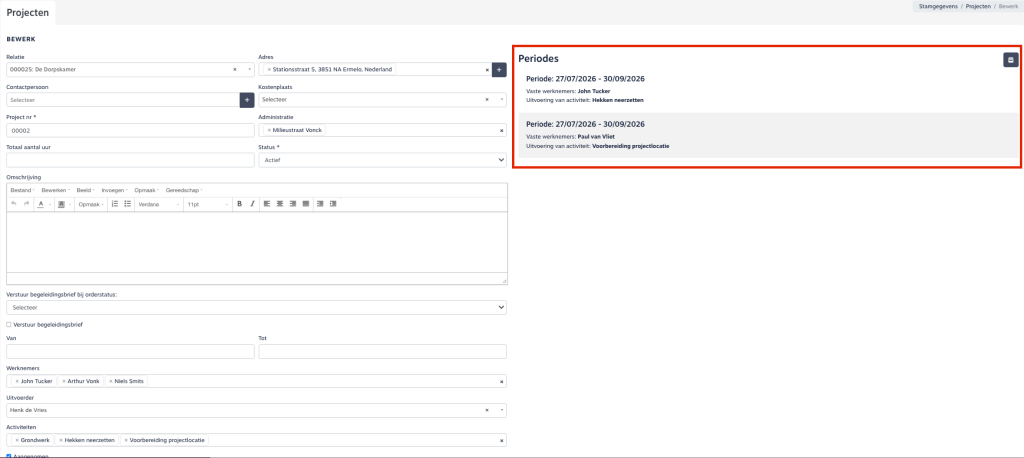Screen dimensions: 1024x458
Task: Open the Status dropdown showing Actief
Action: pyautogui.click(x=383, y=160)
